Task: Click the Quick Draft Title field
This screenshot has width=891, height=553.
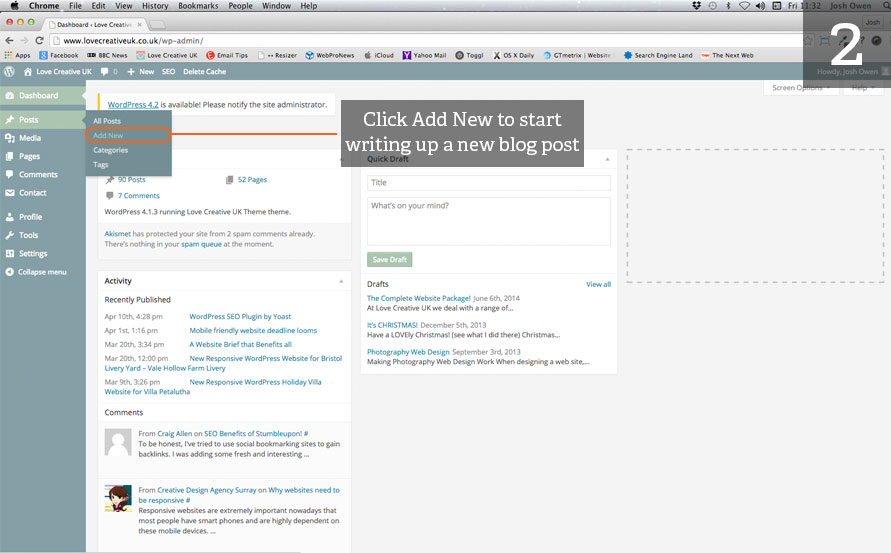Action: point(488,183)
